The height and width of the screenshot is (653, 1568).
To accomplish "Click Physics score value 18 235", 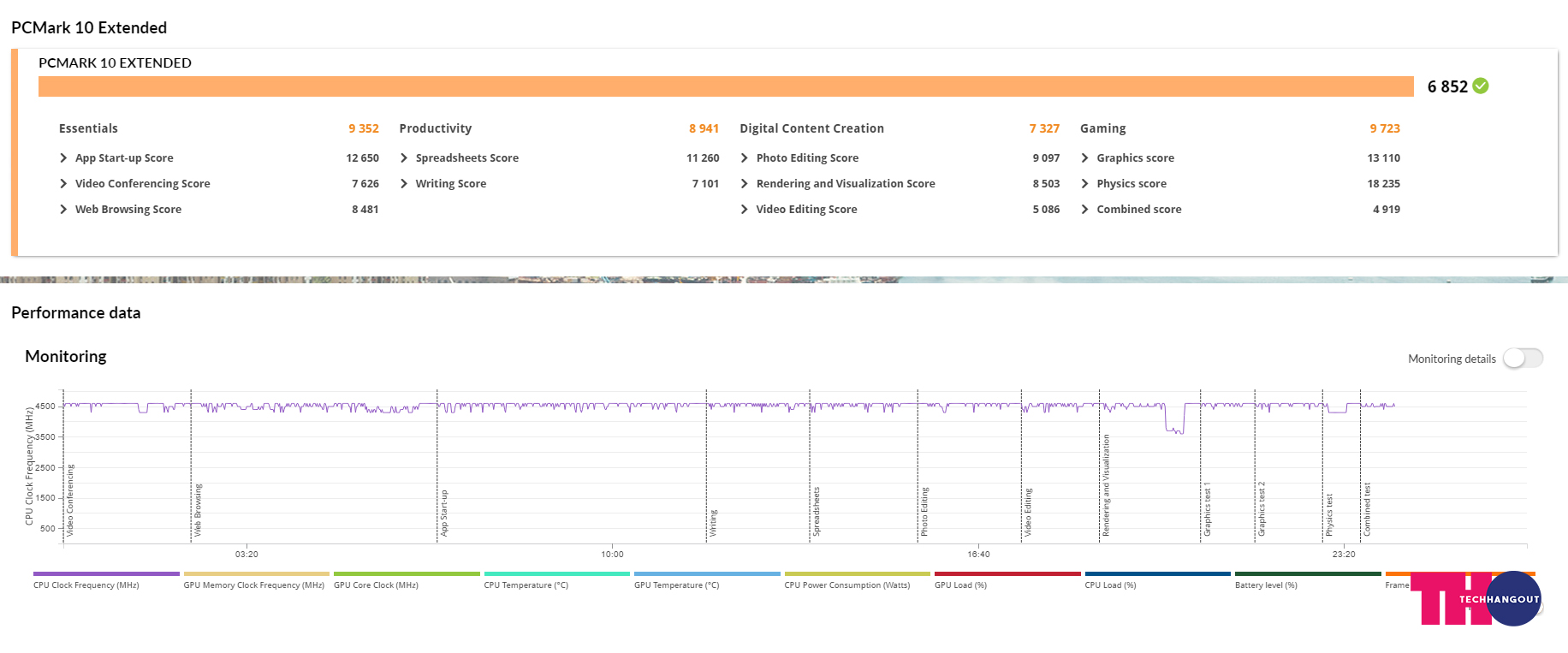I will pos(1384,184).
